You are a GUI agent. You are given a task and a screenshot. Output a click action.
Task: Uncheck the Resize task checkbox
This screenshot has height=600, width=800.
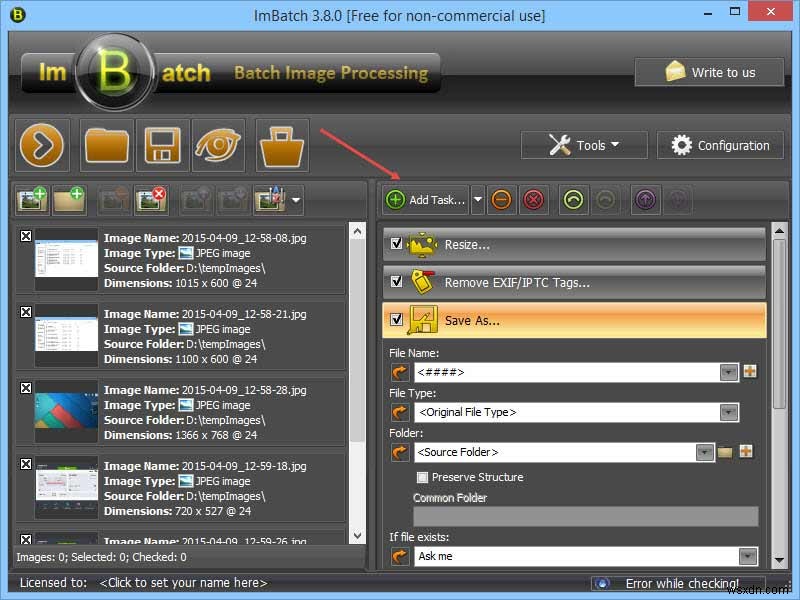point(398,243)
